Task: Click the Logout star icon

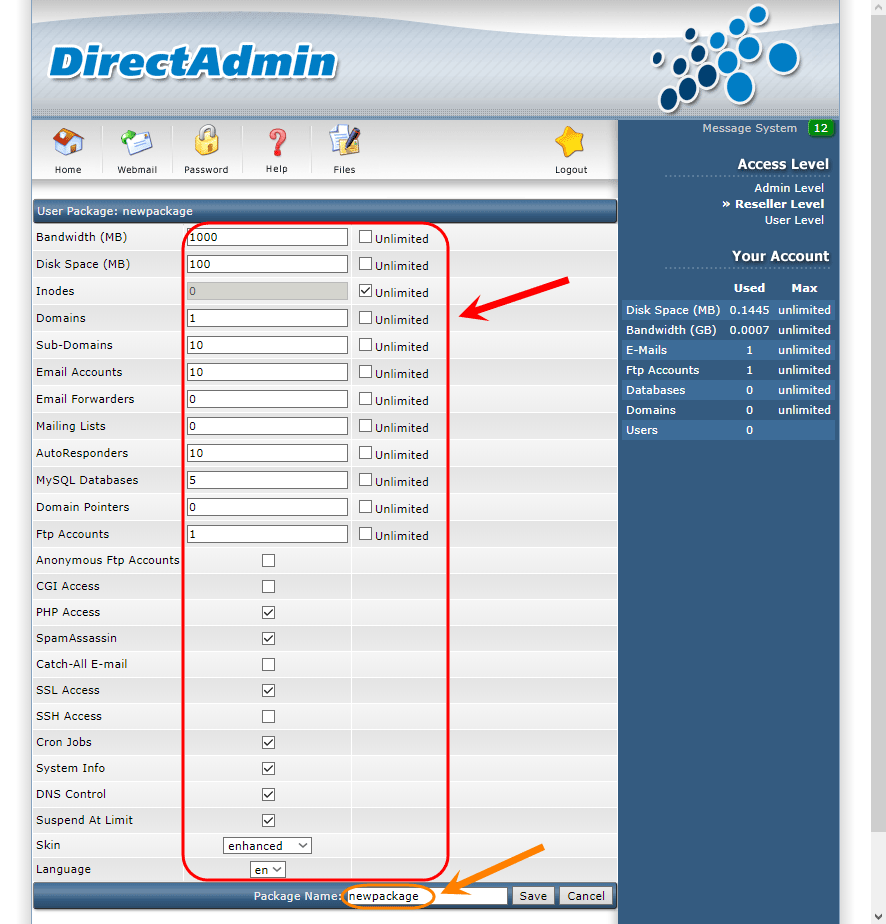Action: click(570, 142)
